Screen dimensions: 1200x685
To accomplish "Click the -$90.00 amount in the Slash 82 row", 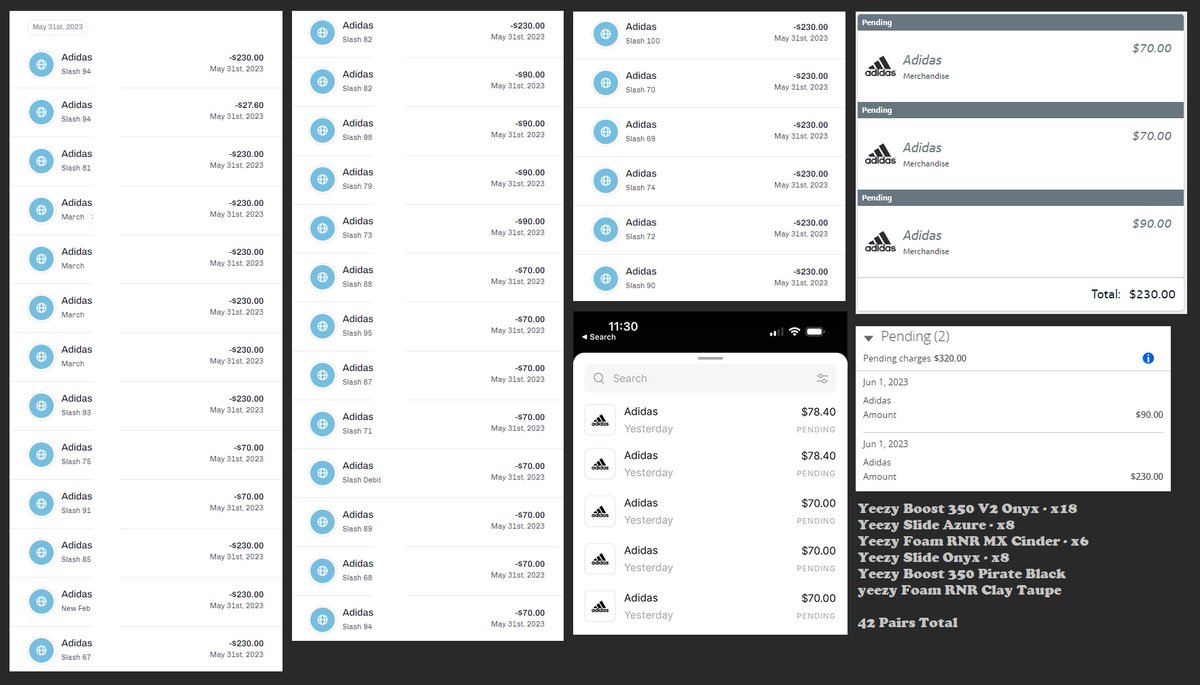I will coord(530,75).
